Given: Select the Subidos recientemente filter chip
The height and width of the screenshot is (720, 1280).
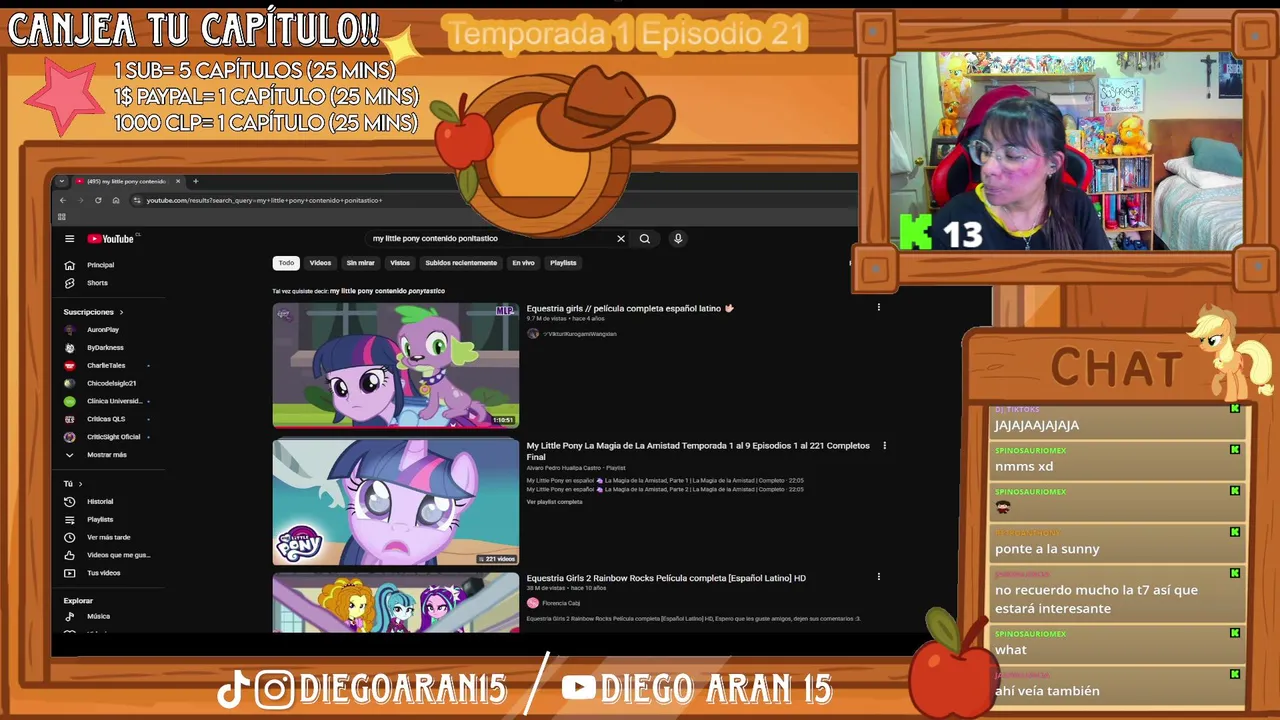Looking at the screenshot, I should tap(461, 263).
